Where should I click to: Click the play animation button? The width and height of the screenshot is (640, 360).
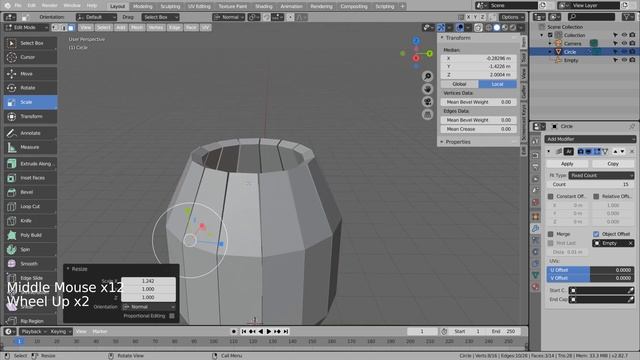(269, 331)
